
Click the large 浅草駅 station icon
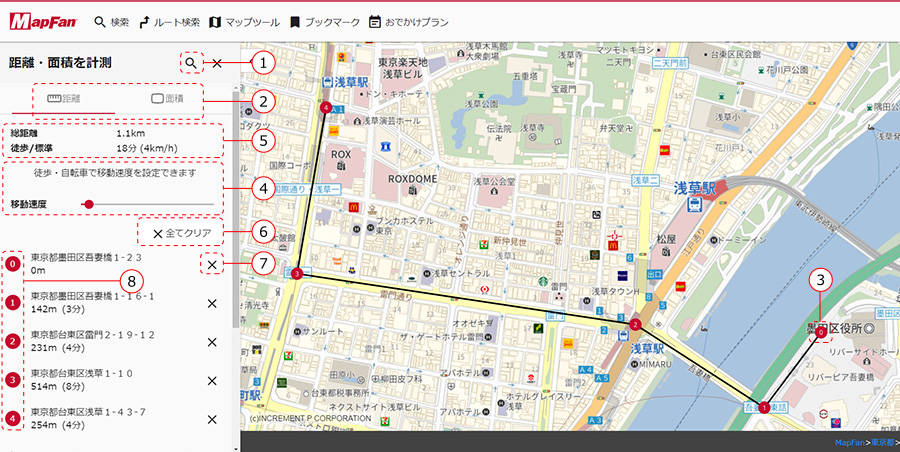coord(695,204)
